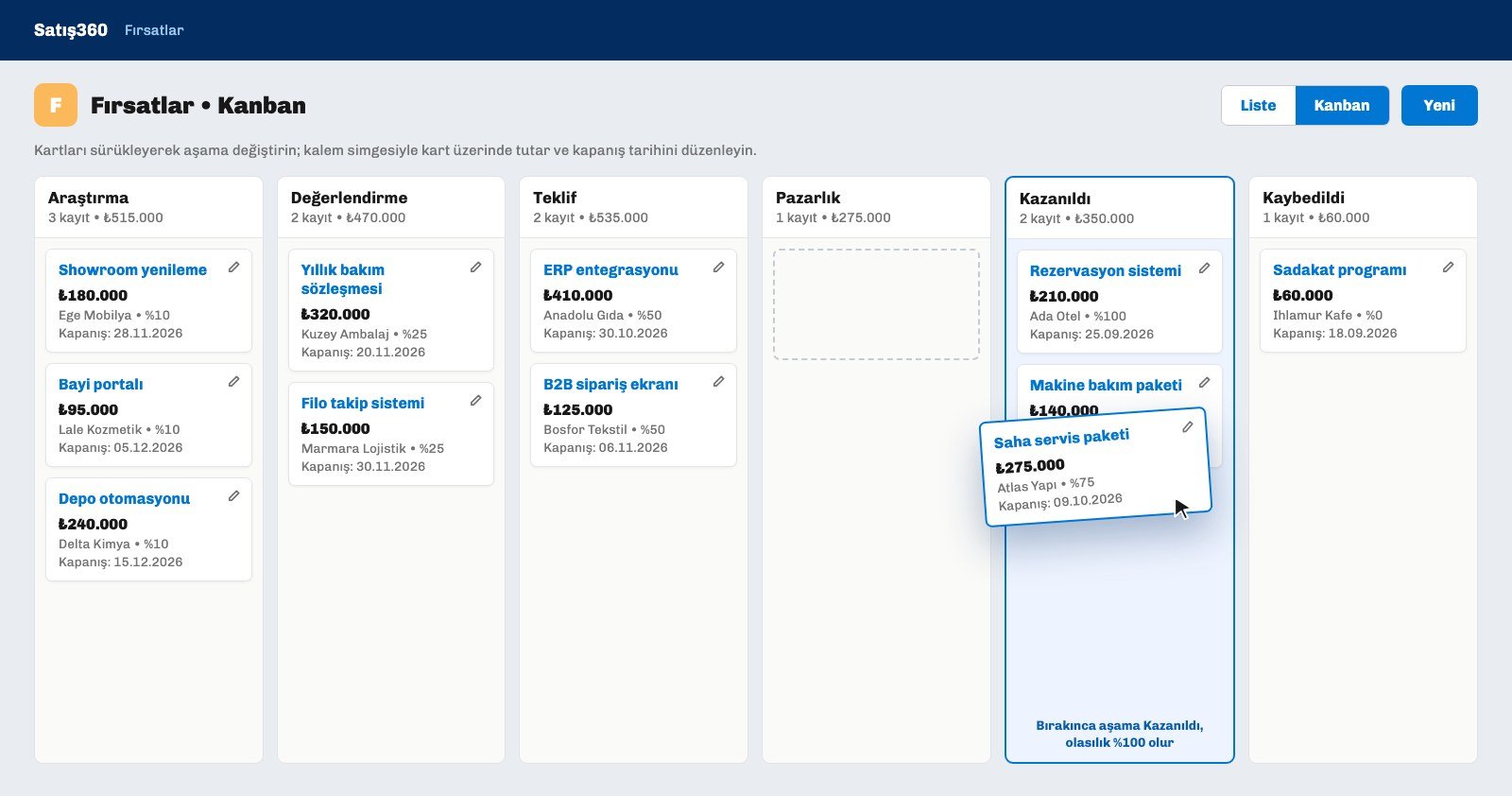
Task: Select the Kanban view tab
Action: tap(1342, 106)
